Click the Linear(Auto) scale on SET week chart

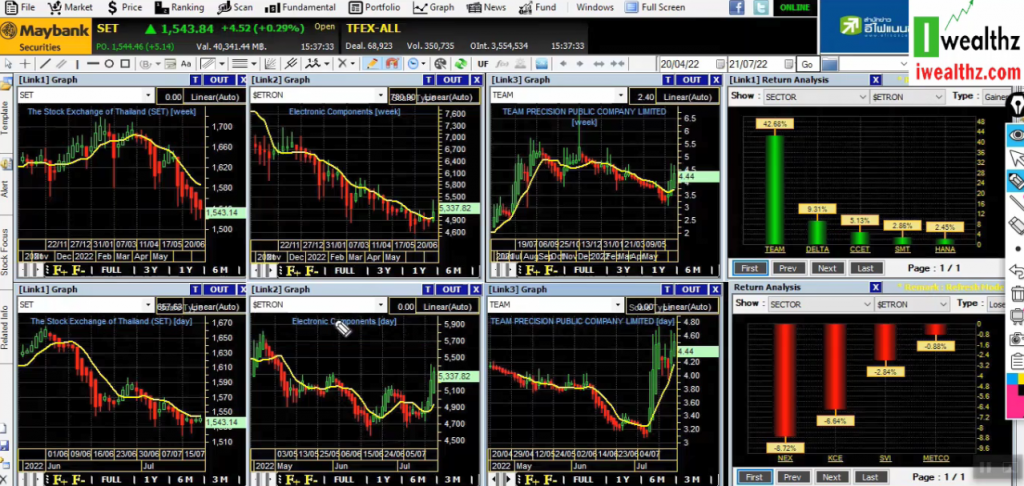coord(214,96)
